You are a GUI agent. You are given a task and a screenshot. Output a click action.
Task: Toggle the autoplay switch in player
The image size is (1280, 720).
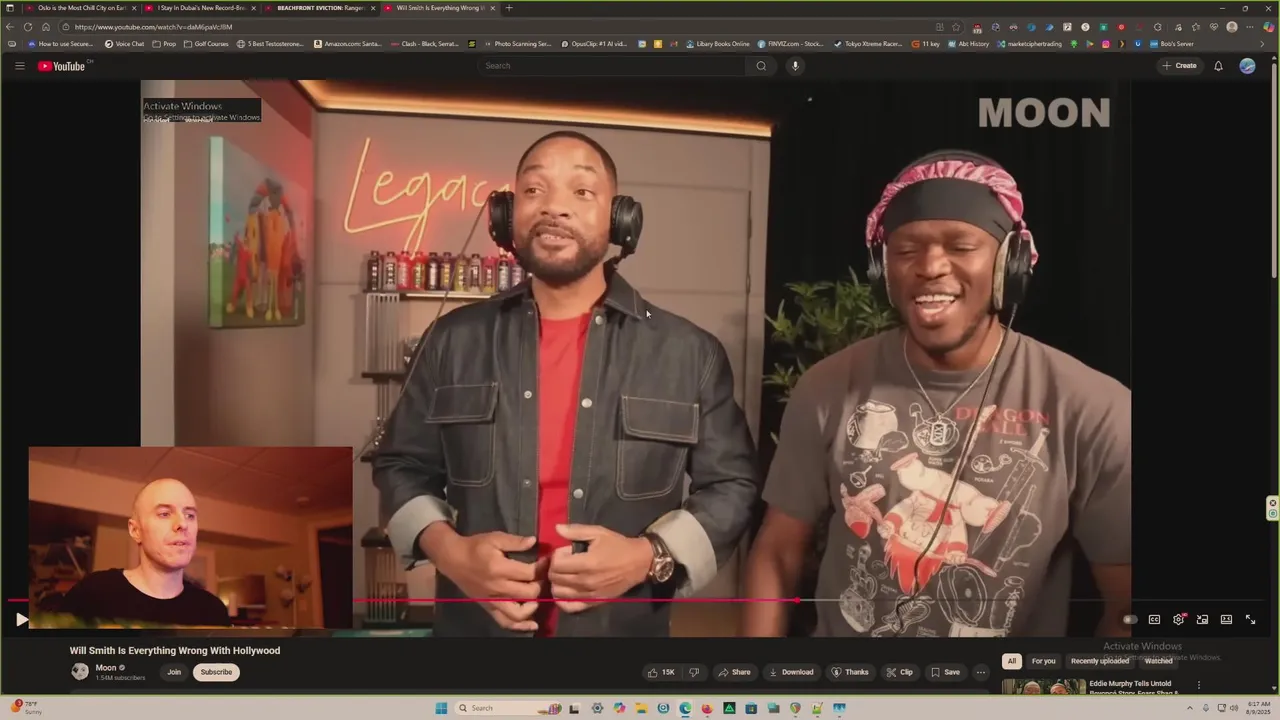click(x=1130, y=620)
